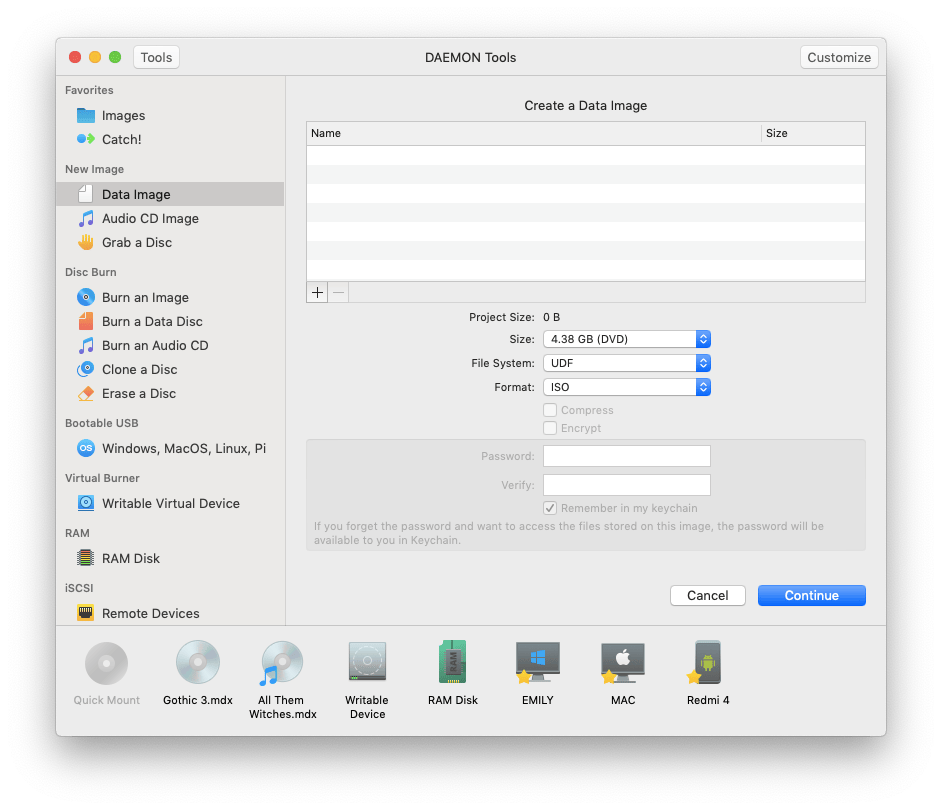
Task: Enable the Compress option
Action: pyautogui.click(x=550, y=410)
